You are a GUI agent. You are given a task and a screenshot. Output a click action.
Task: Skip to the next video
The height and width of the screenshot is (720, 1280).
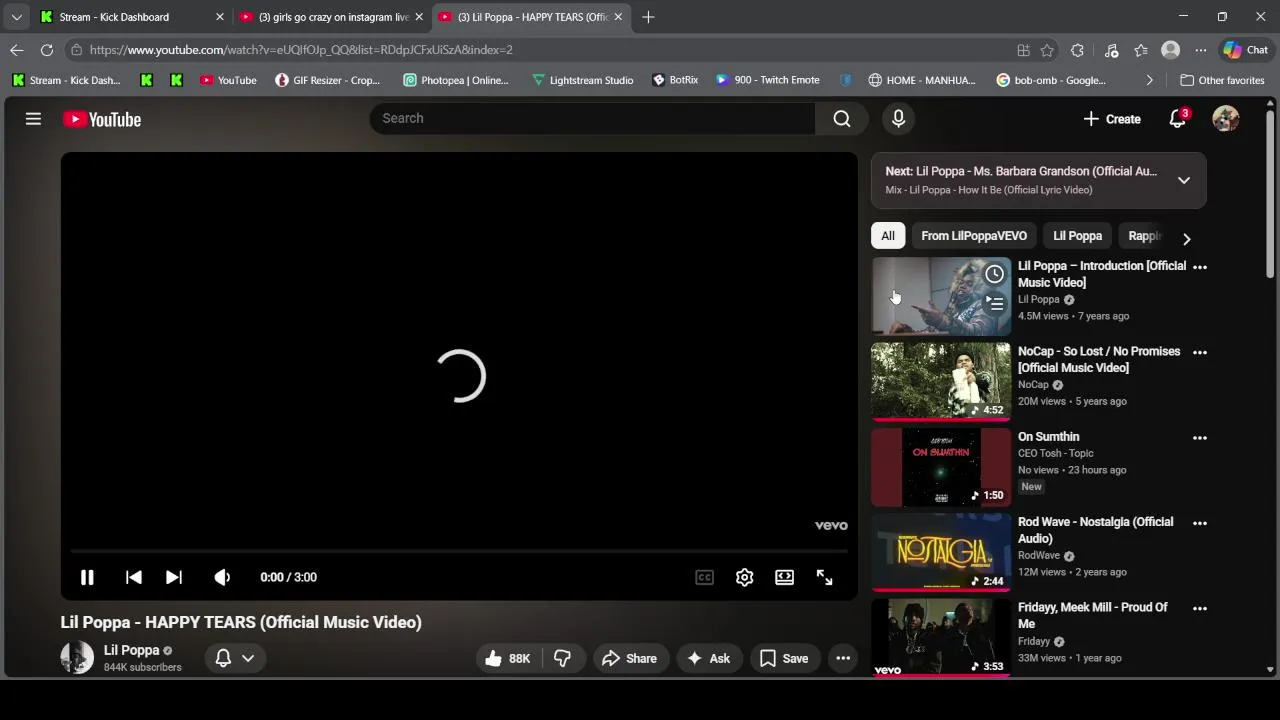173,577
